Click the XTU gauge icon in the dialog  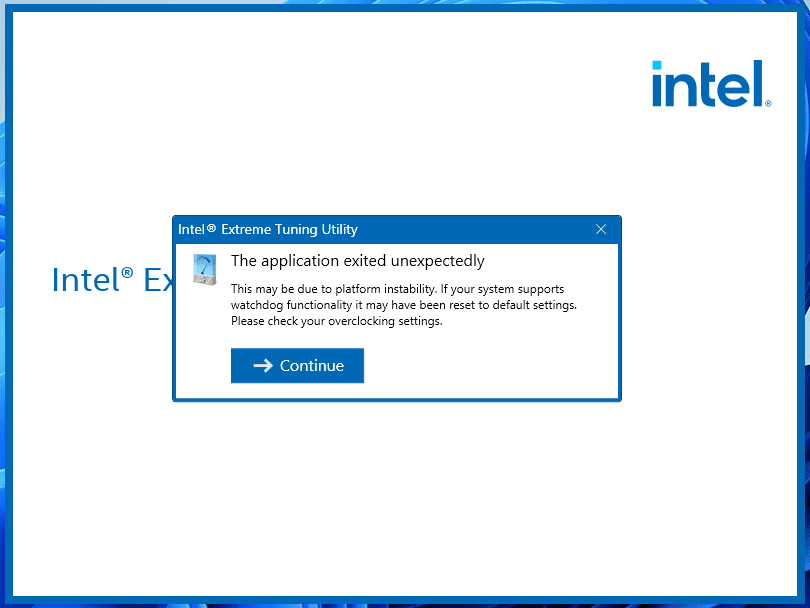click(205, 269)
